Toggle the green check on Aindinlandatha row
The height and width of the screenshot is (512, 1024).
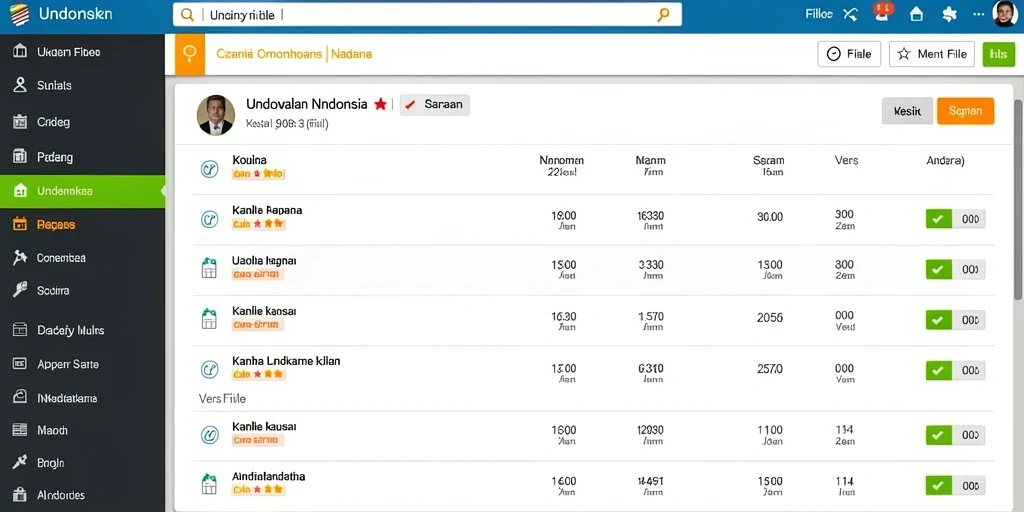point(938,485)
